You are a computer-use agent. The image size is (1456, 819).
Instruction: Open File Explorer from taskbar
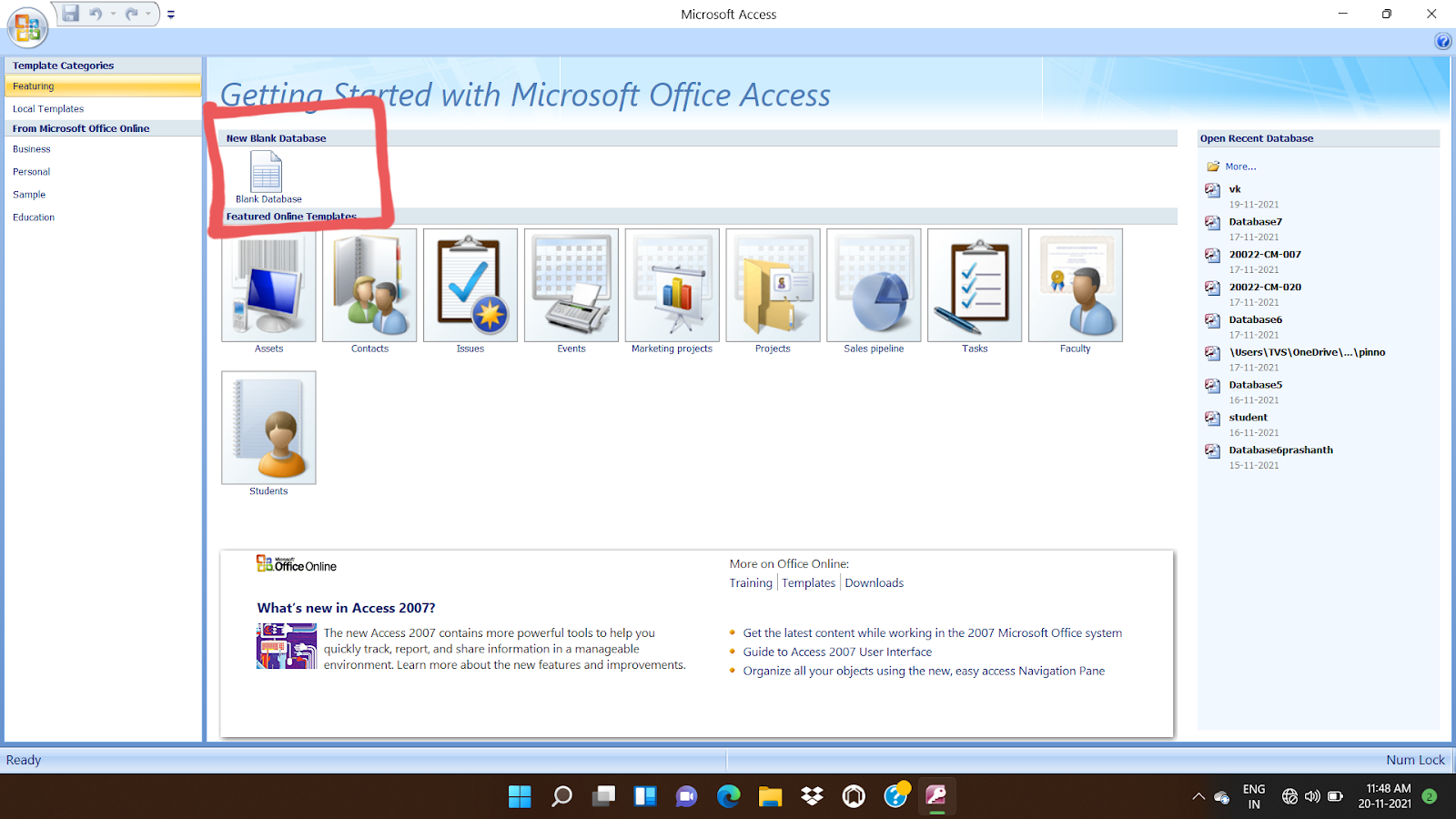click(770, 796)
